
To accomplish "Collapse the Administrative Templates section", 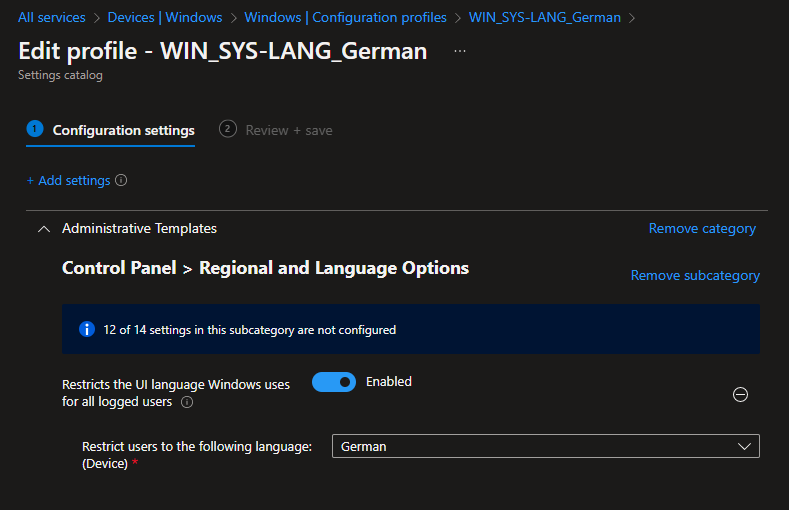I will point(43,229).
